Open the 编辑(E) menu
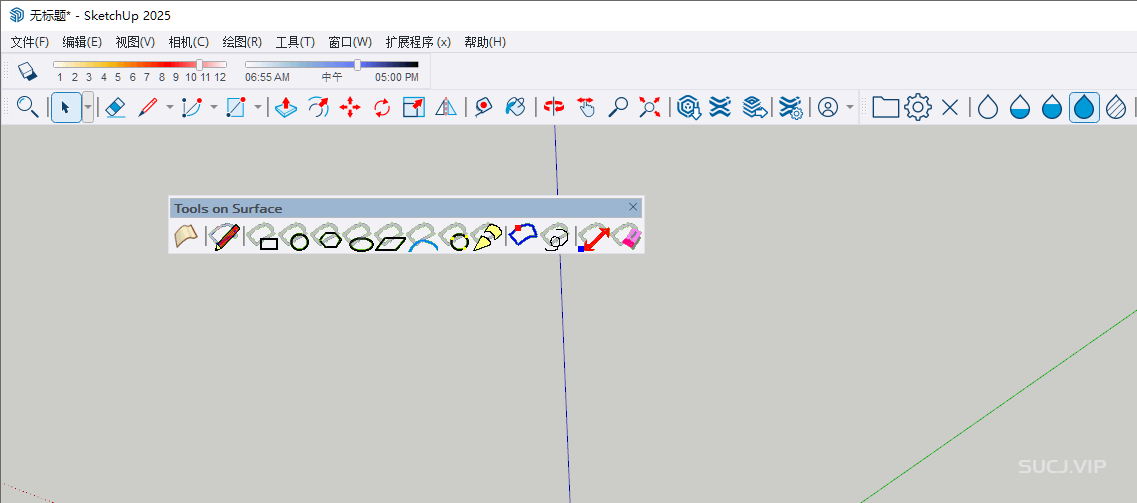 click(x=82, y=42)
